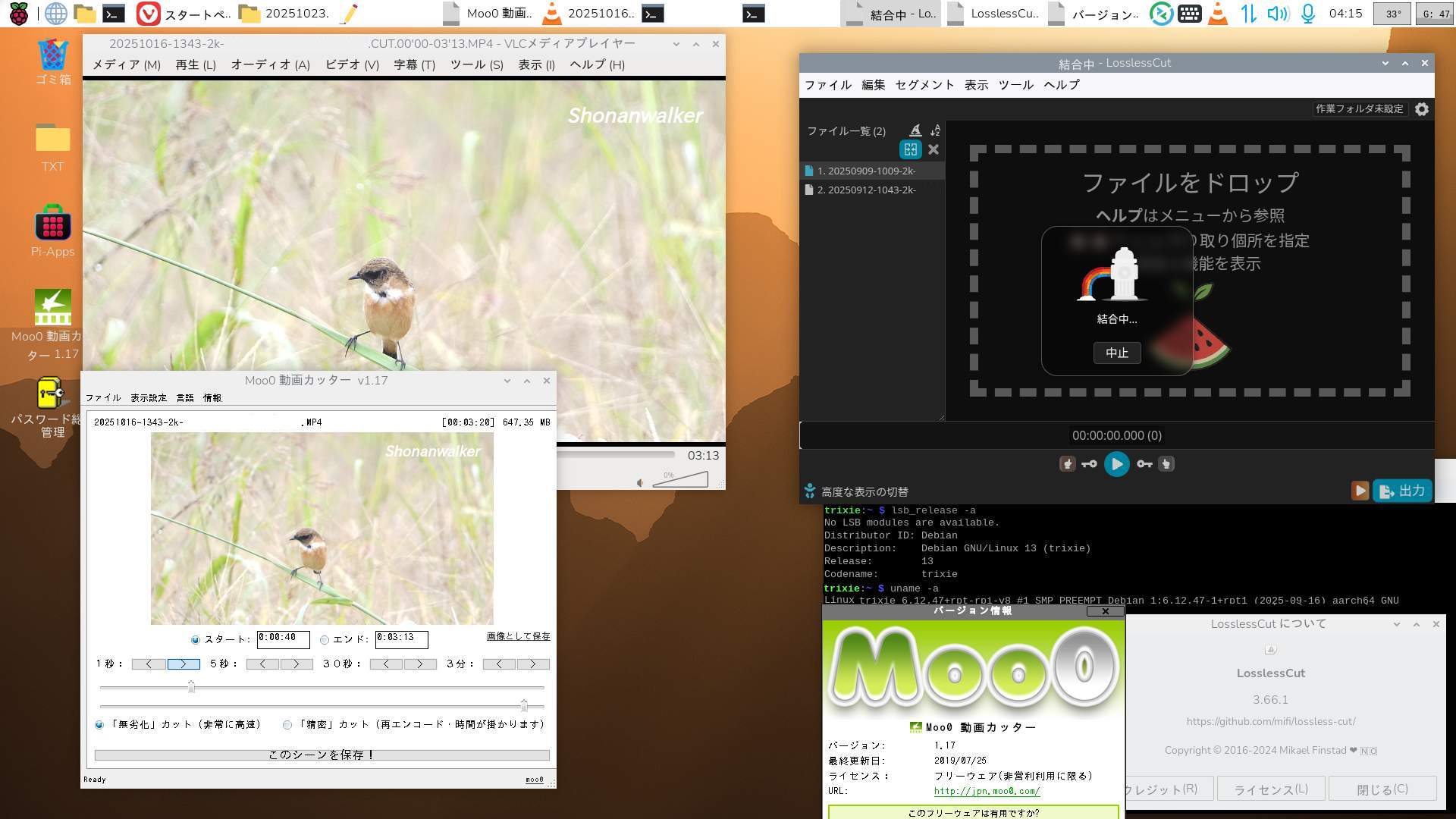This screenshot has width=1456, height=819.
Task: Click orange play segments icon beside 出力
Action: point(1360,491)
